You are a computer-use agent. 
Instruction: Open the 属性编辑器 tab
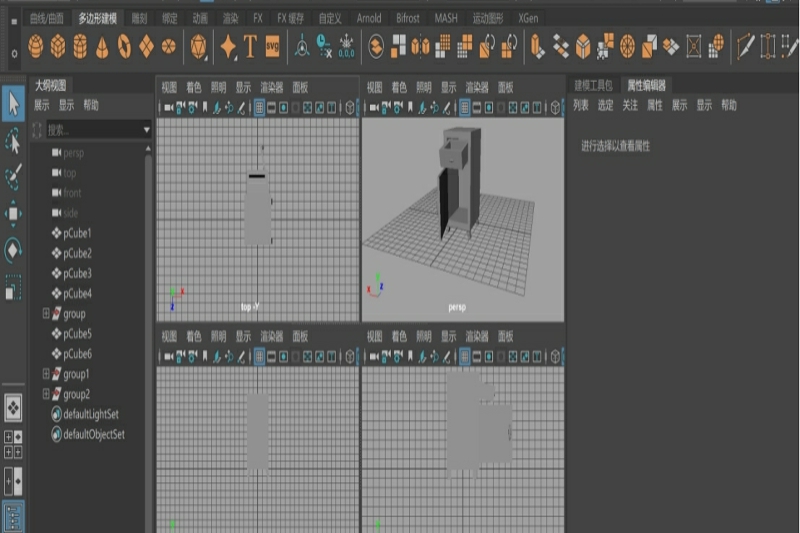click(646, 86)
